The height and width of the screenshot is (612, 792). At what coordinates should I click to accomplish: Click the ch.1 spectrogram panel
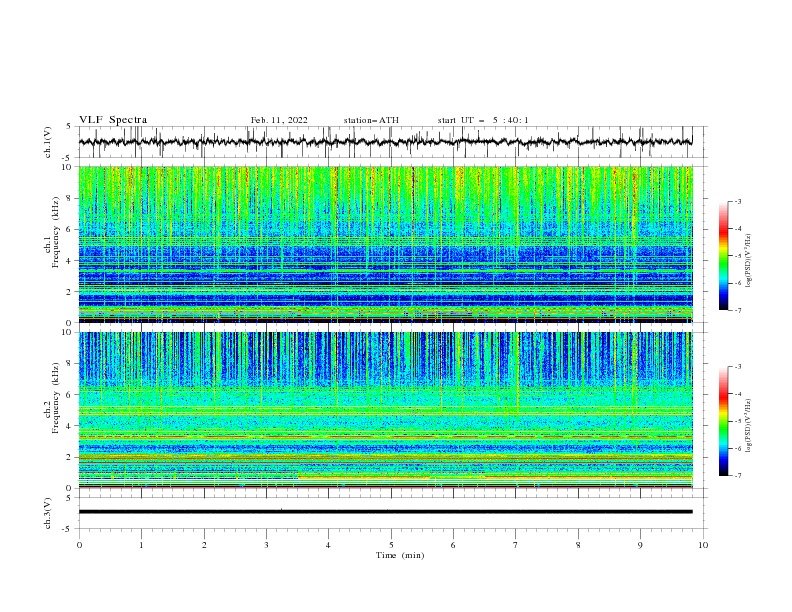click(385, 244)
